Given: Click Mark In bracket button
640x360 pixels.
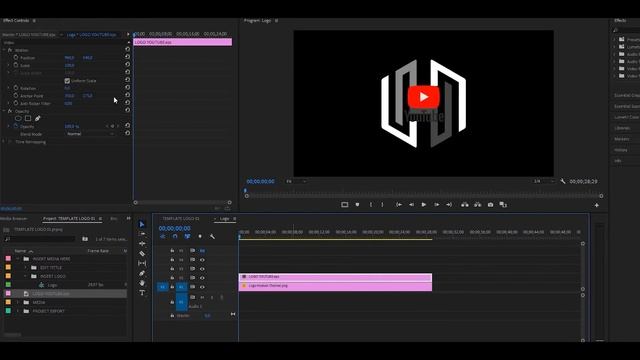Looking at the screenshot, I should pyautogui.click(x=371, y=204).
